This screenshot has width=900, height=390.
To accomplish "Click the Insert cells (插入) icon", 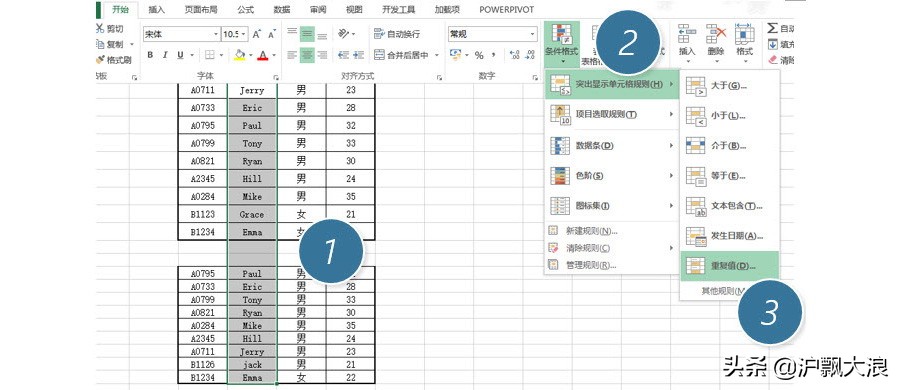I will tap(686, 34).
